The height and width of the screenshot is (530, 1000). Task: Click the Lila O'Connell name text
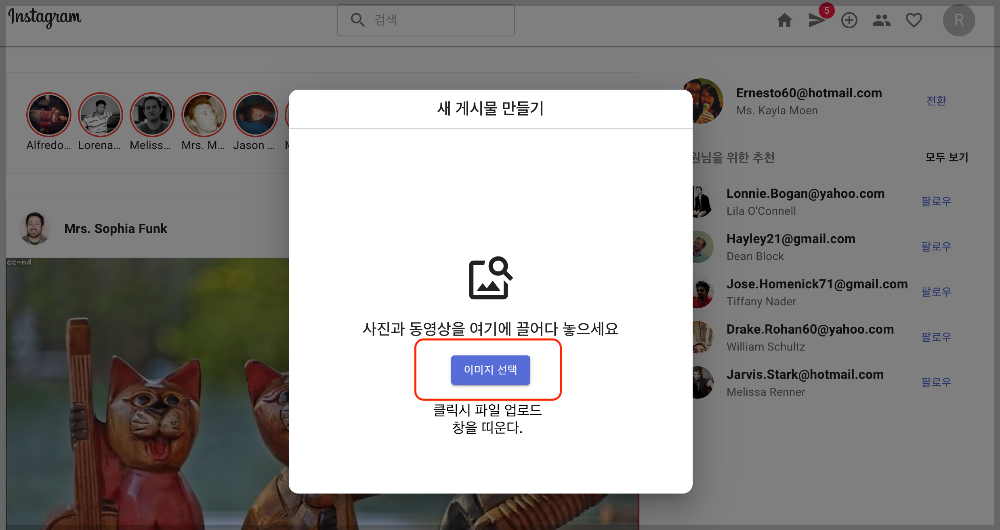(x=761, y=211)
